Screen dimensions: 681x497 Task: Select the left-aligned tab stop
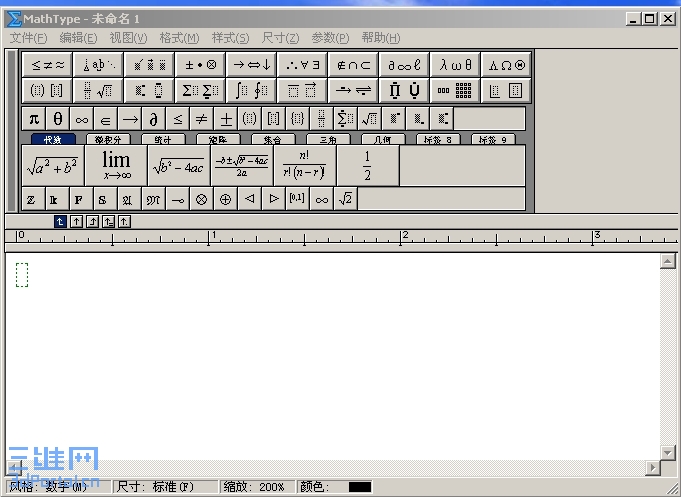pos(60,222)
